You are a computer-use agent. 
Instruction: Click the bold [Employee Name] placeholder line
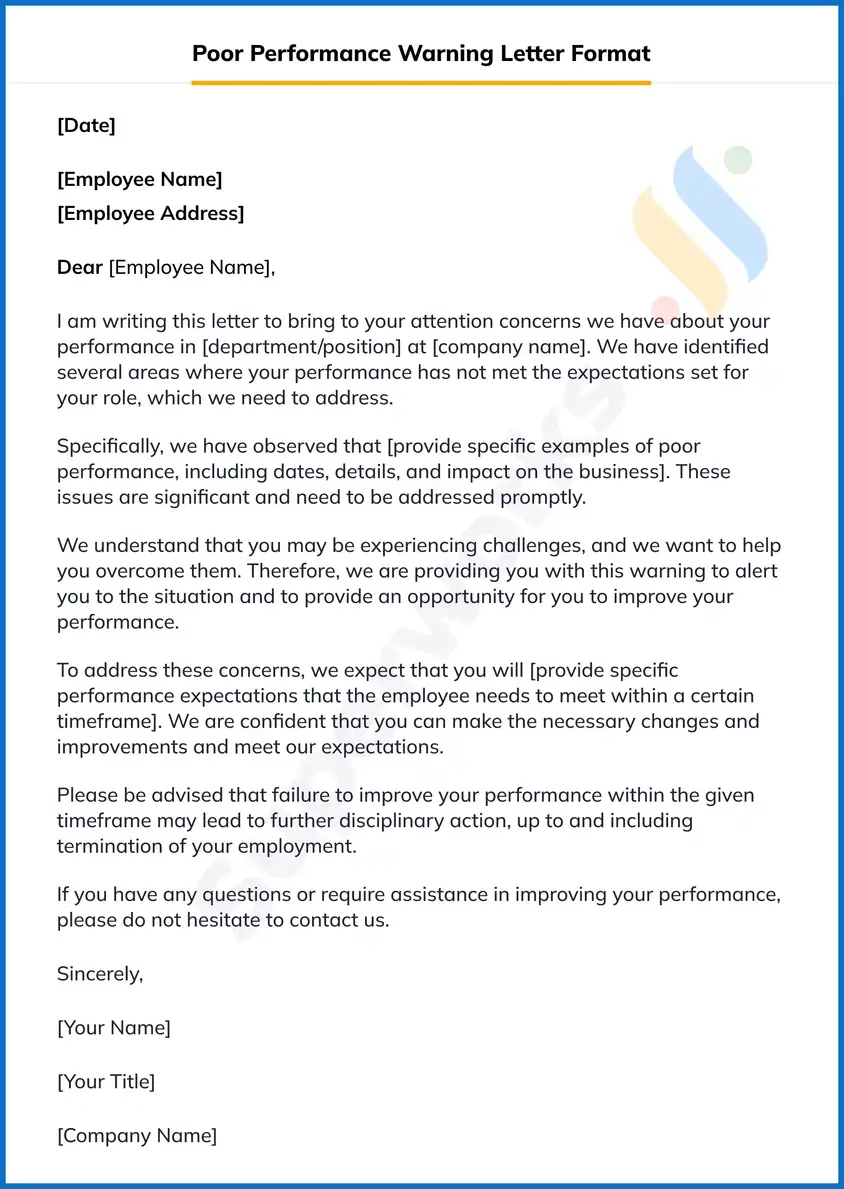(140, 179)
